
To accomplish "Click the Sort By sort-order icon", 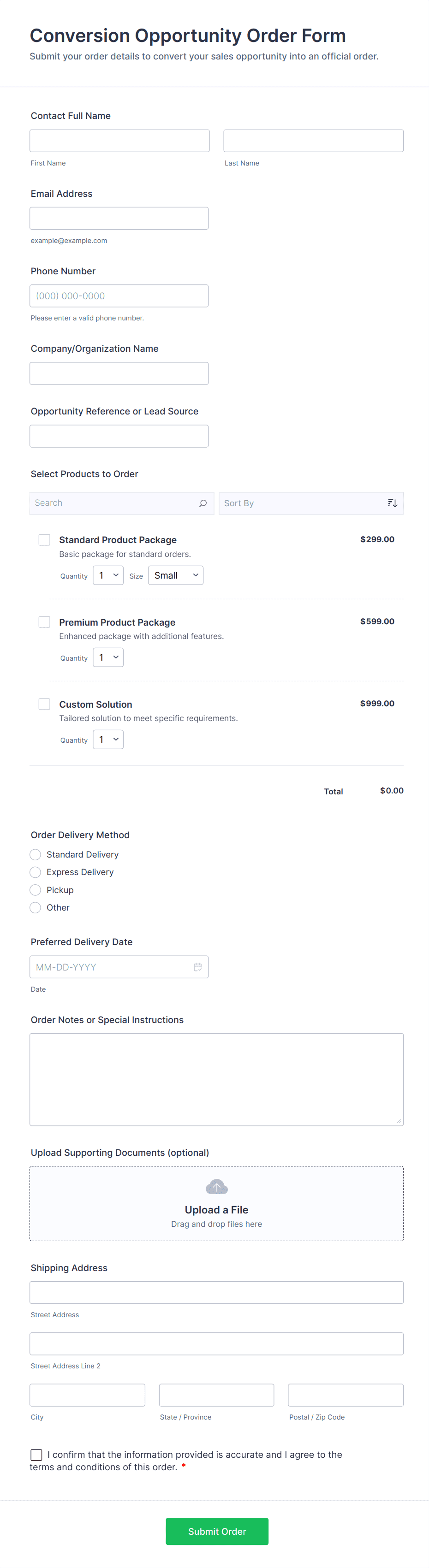I will [393, 503].
